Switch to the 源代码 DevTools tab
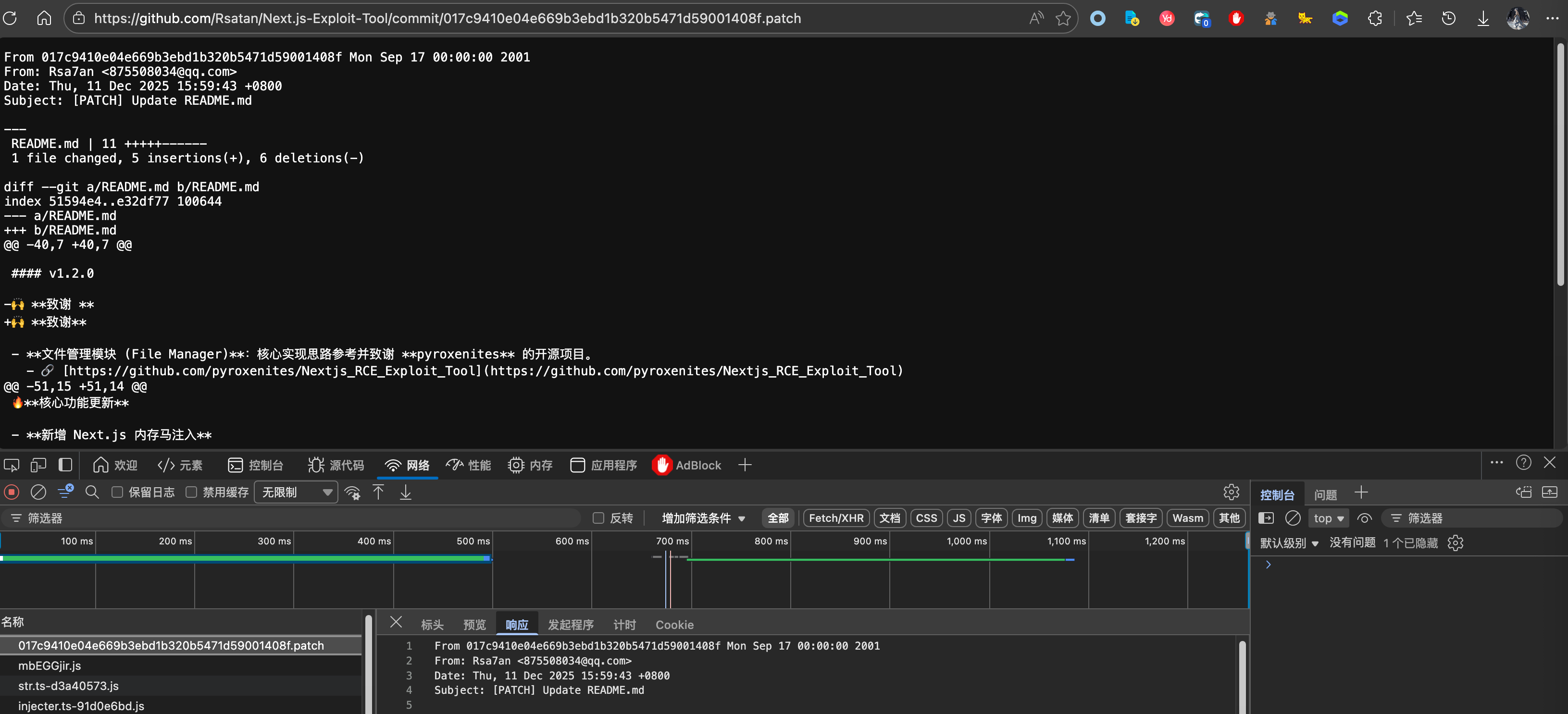The image size is (1568, 714). pos(336,465)
